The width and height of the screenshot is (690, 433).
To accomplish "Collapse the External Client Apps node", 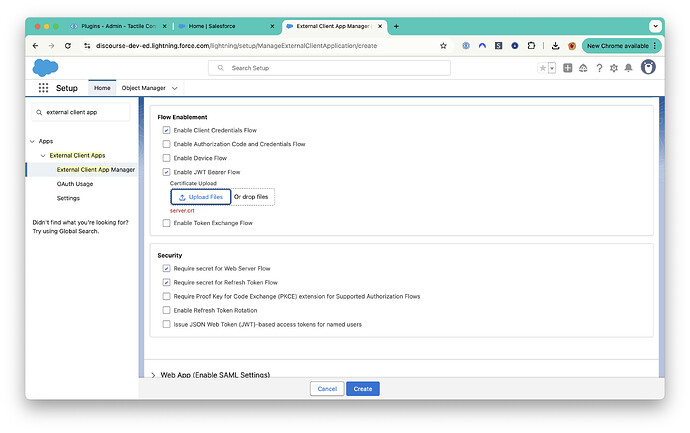I will 43,156.
